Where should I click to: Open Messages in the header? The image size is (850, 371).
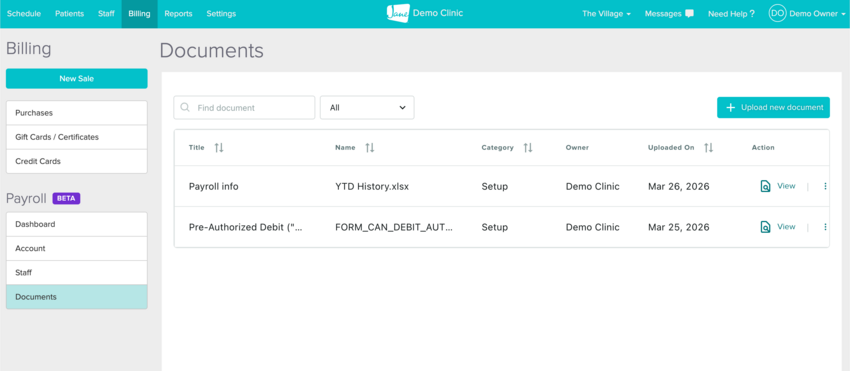(663, 14)
